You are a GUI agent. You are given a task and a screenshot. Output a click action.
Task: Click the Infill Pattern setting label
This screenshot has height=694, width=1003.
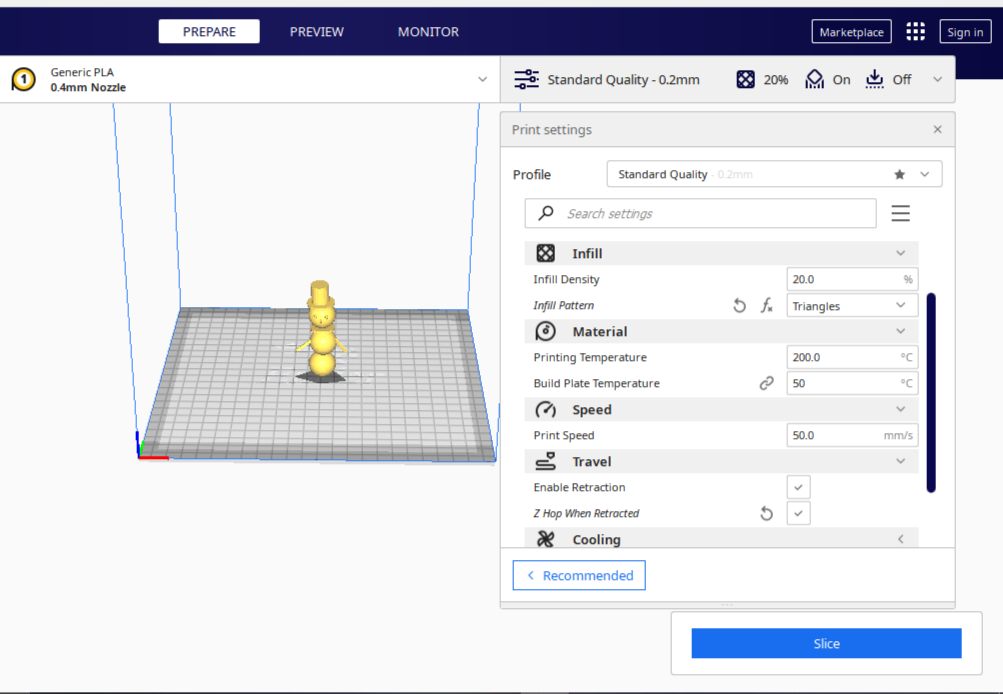click(x=564, y=306)
